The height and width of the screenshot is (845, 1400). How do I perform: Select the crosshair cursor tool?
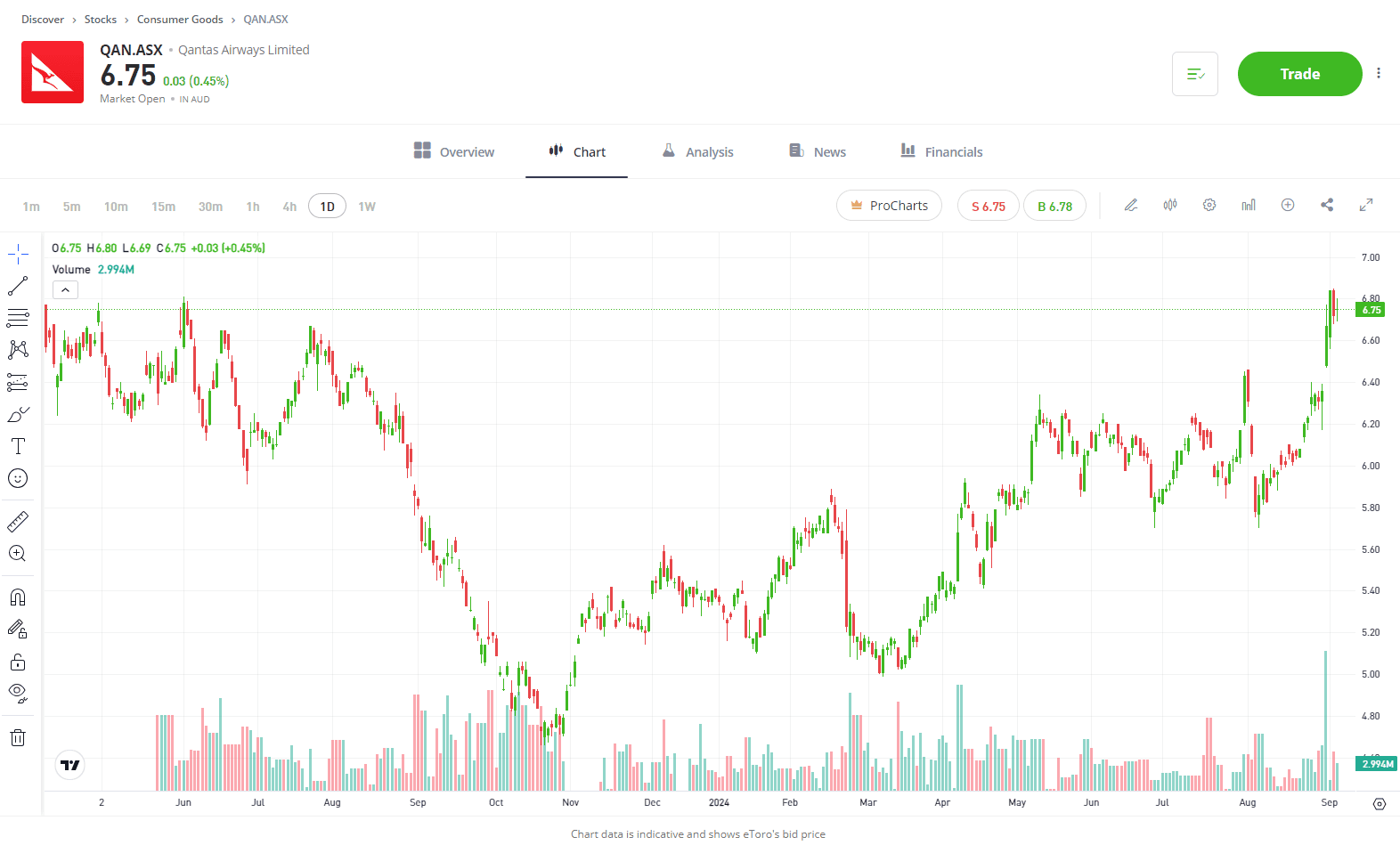[18, 255]
